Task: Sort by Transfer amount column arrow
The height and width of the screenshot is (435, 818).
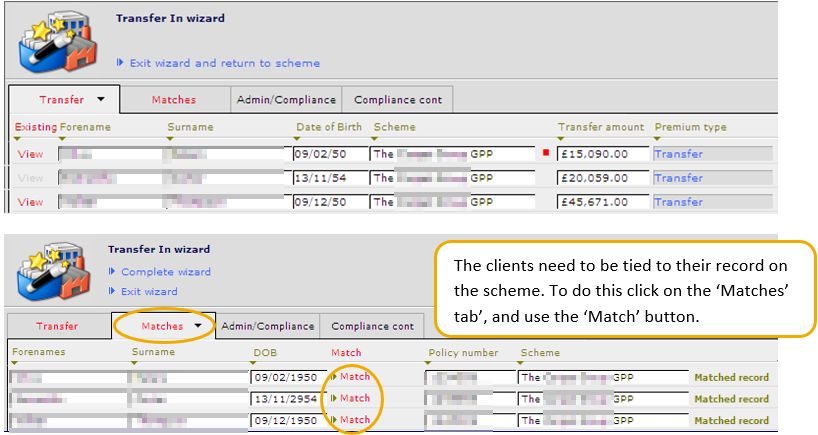Action: click(x=561, y=139)
